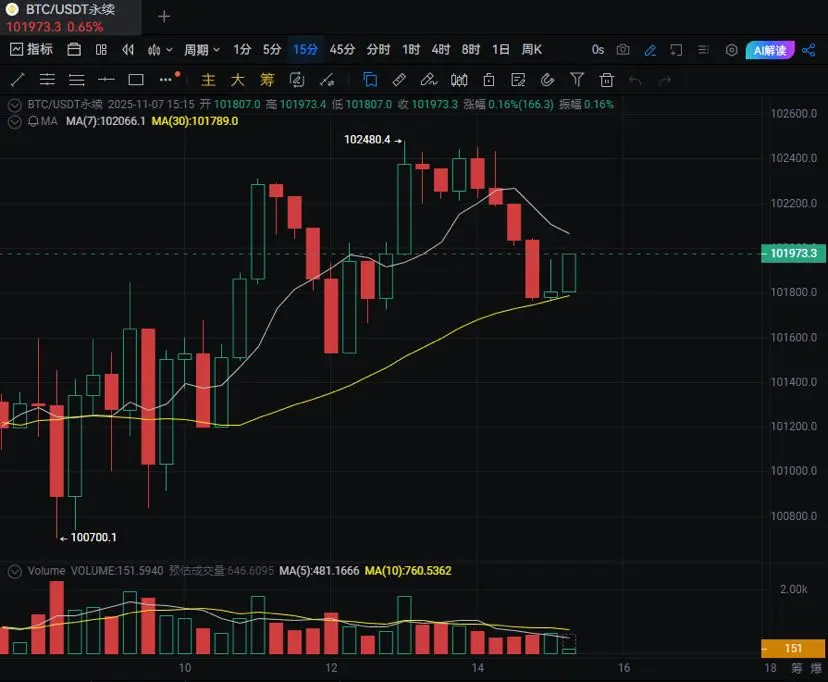
Task: Open the multi-chart layout icon
Action: coord(101,50)
